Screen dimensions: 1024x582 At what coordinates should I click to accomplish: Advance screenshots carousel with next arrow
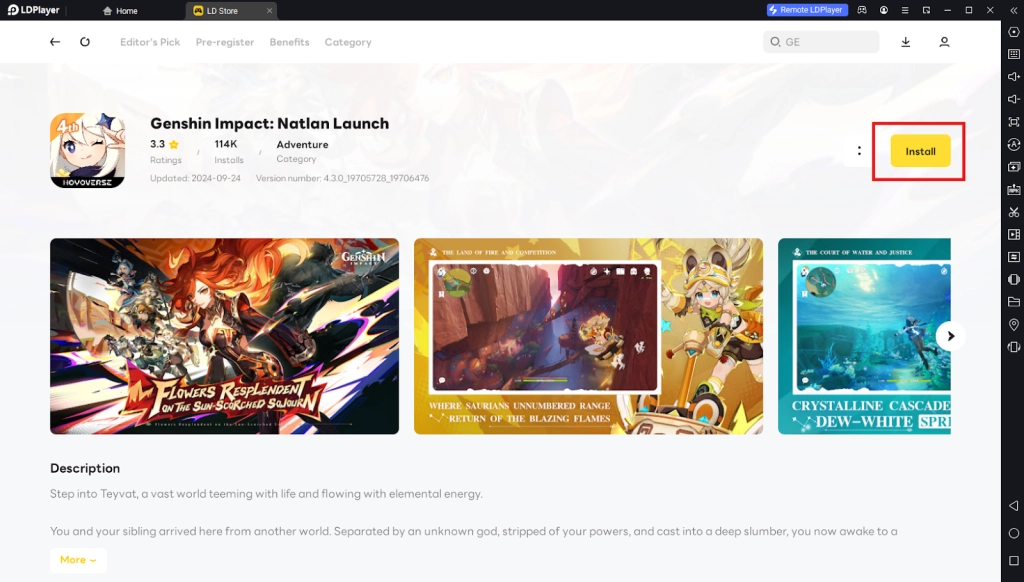coord(950,336)
